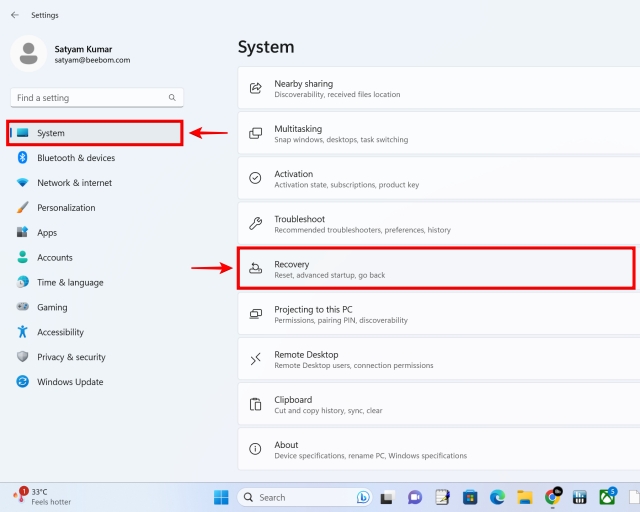This screenshot has width=640, height=512.
Task: Open the Apps category
Action: point(95,232)
